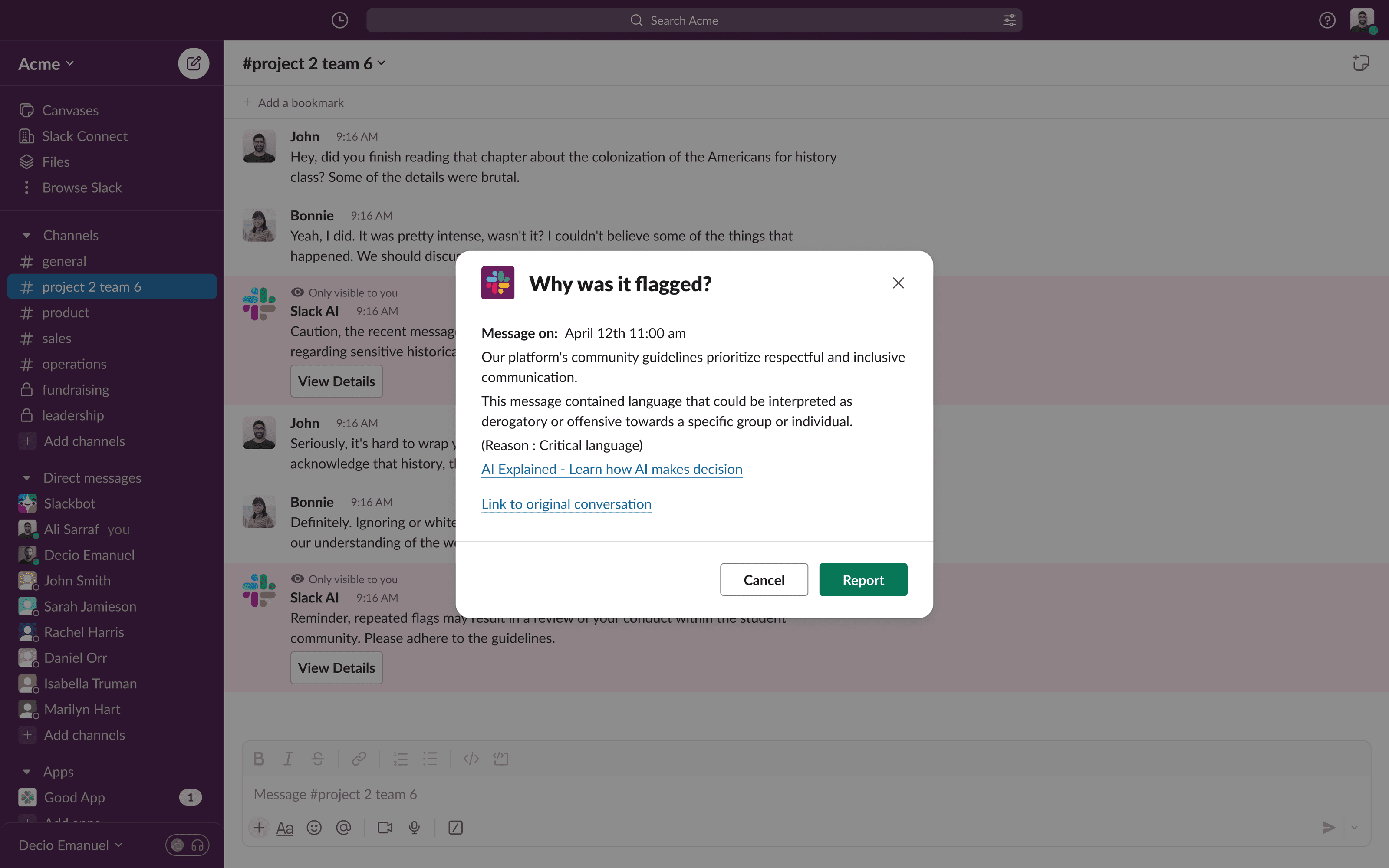Click the emoji picker icon
Image resolution: width=1389 pixels, height=868 pixels.
(314, 827)
